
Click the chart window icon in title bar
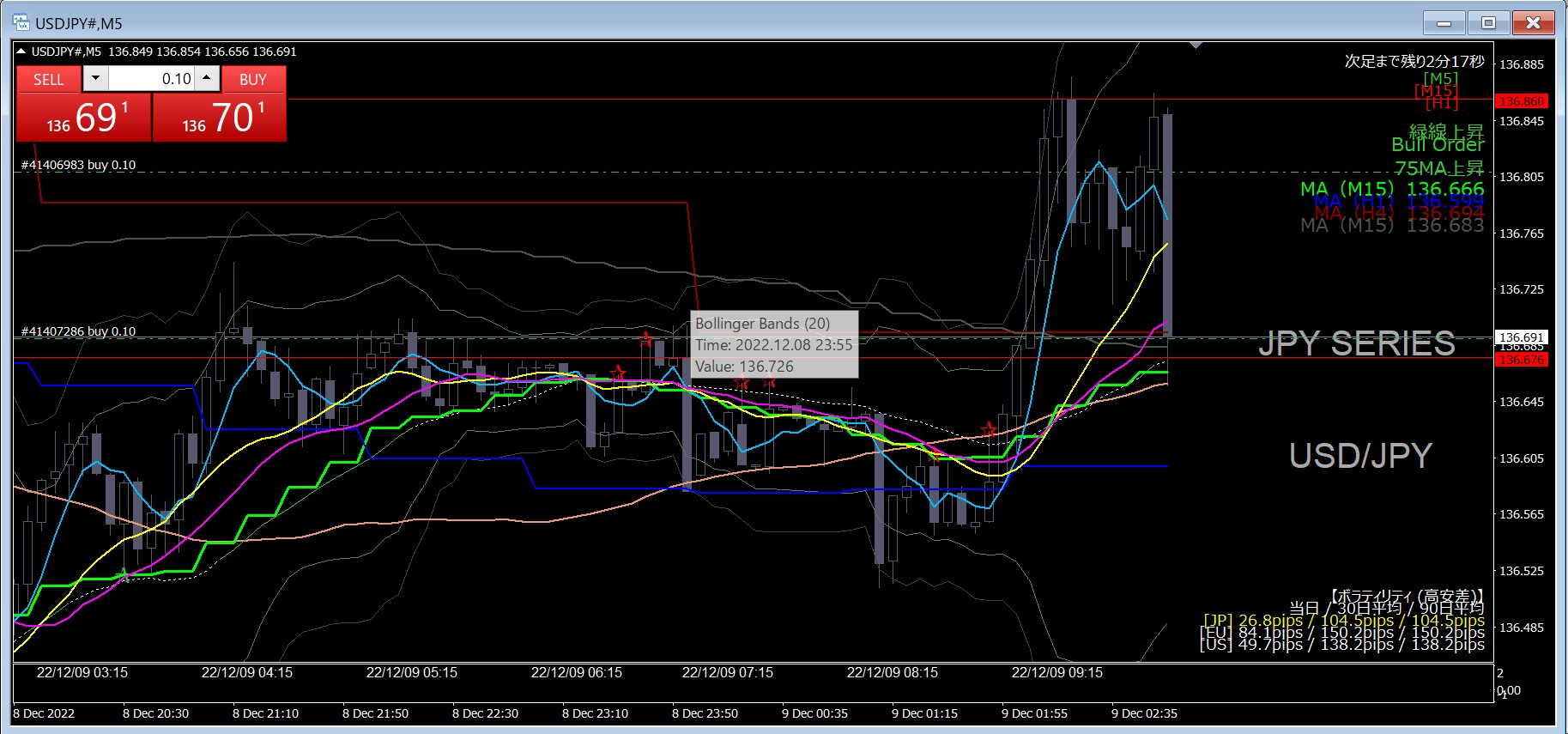(x=21, y=23)
